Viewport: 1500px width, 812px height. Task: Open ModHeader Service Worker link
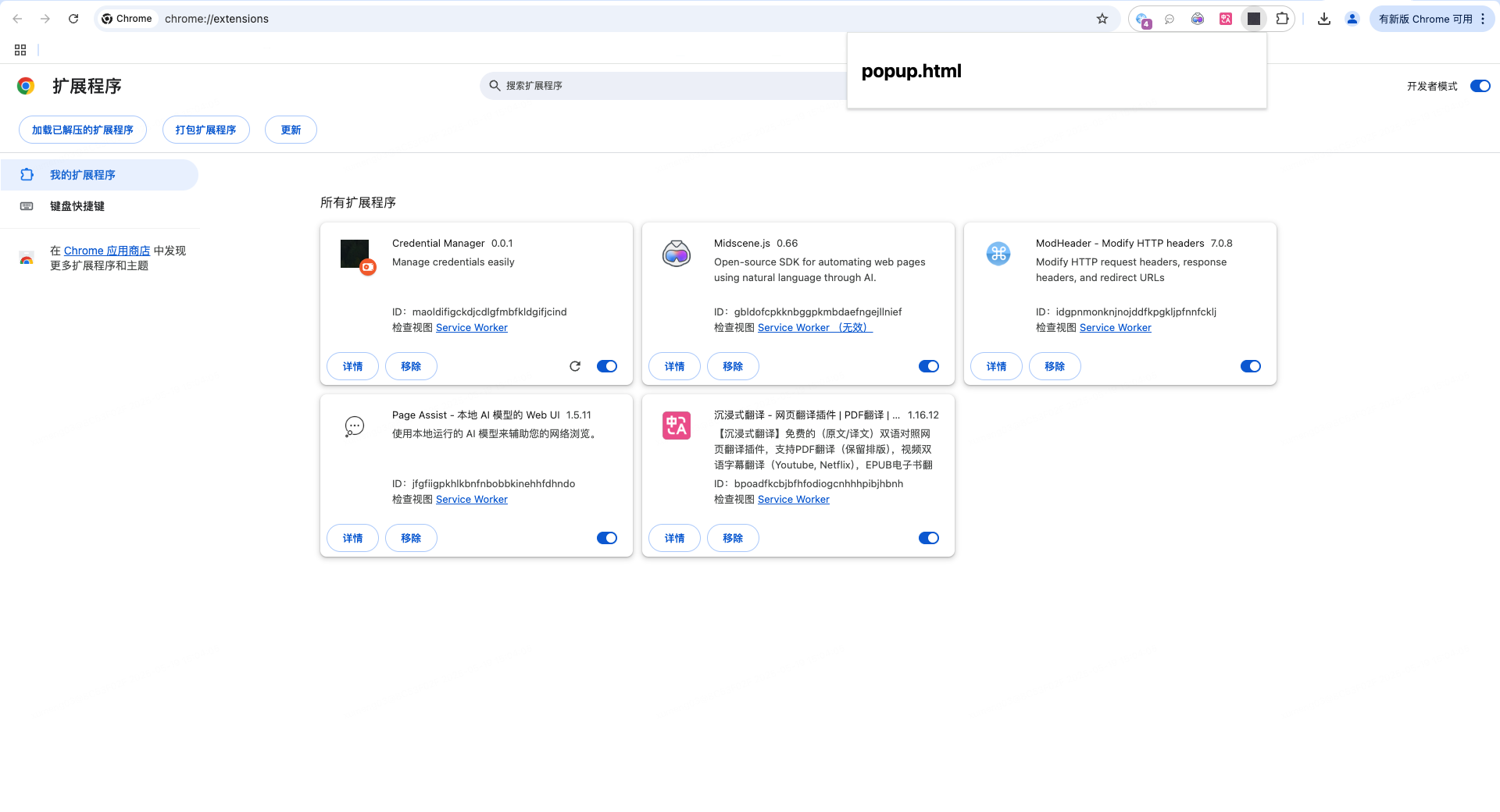tap(1116, 328)
